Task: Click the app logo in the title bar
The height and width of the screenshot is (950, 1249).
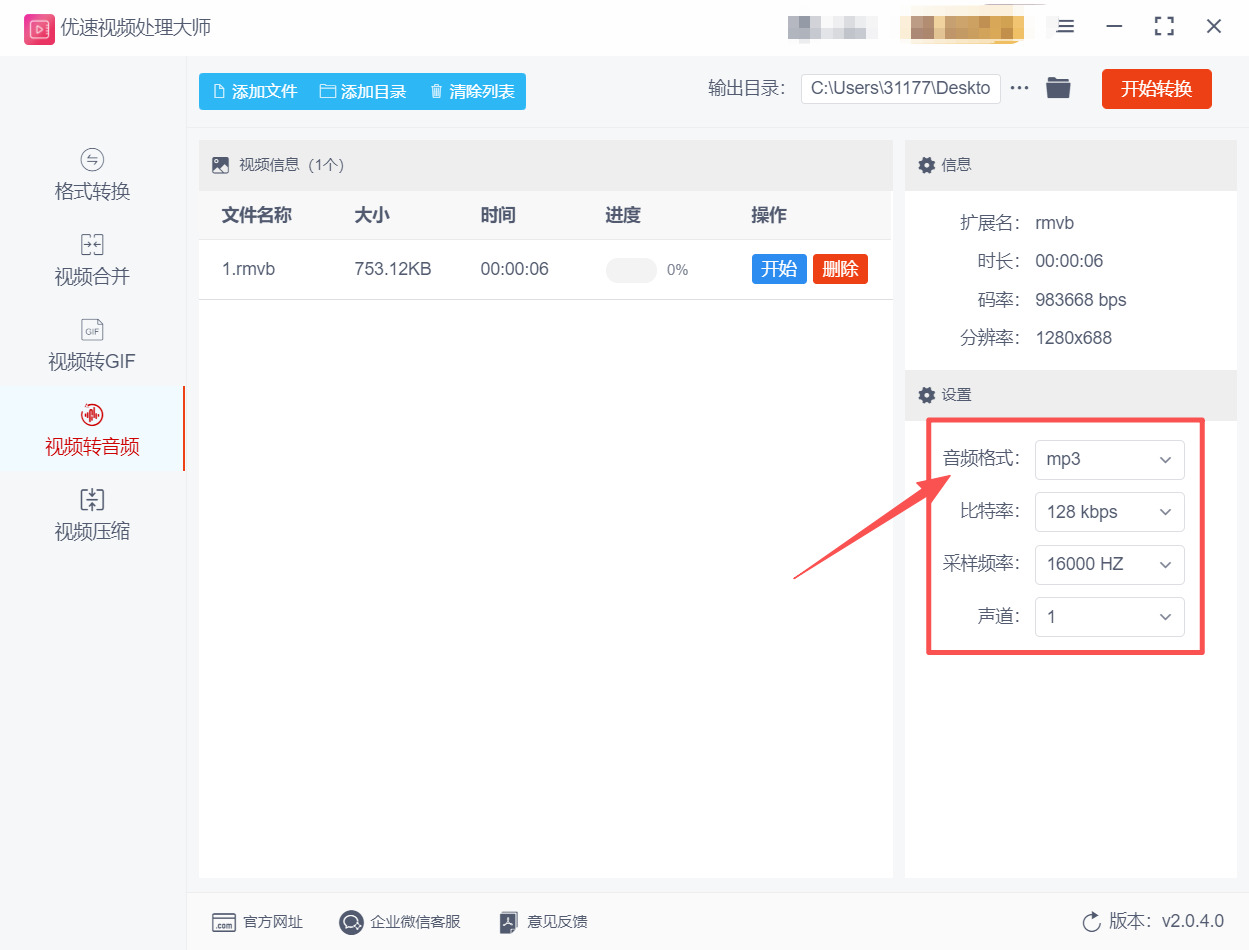Action: point(40,27)
